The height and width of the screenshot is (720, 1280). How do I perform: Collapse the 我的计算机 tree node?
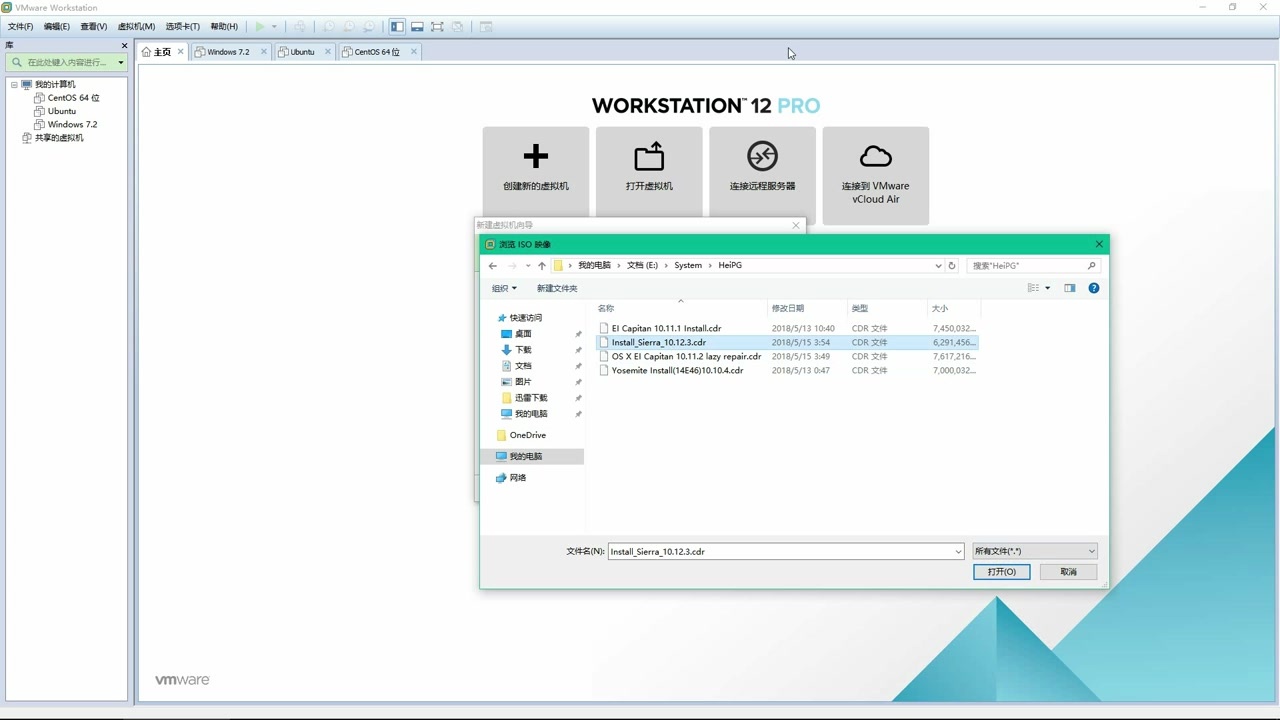coord(15,85)
